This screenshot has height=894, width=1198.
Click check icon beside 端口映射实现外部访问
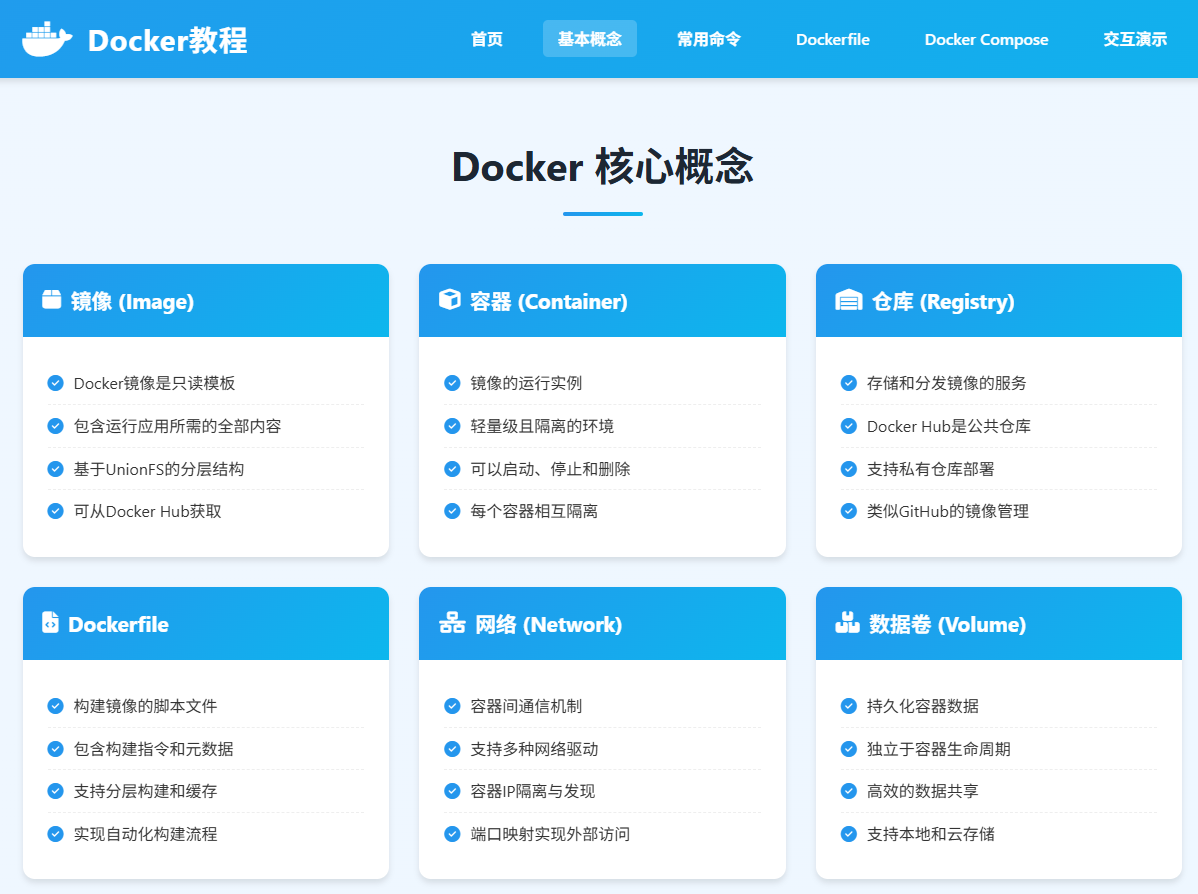pyautogui.click(x=452, y=834)
